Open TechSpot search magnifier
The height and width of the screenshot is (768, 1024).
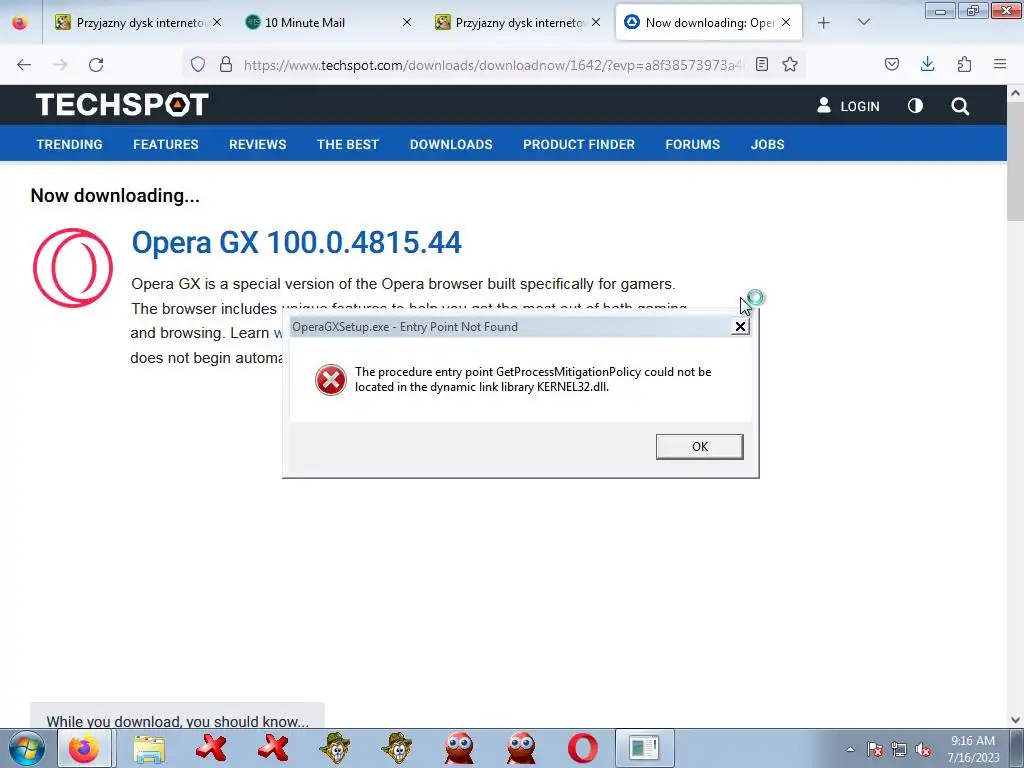point(960,106)
